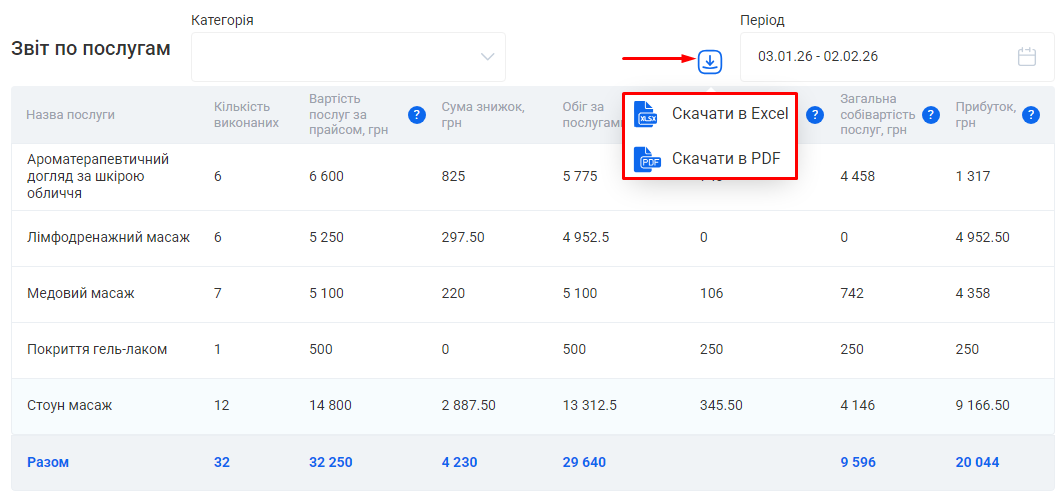
Task: Click the Медовий масаж service name
Action: click(x=80, y=294)
